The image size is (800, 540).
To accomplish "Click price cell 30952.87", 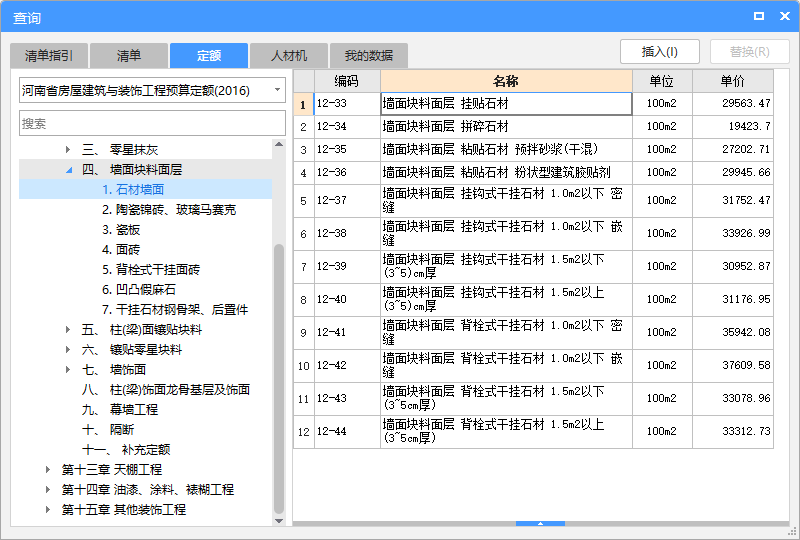I will 733,266.
